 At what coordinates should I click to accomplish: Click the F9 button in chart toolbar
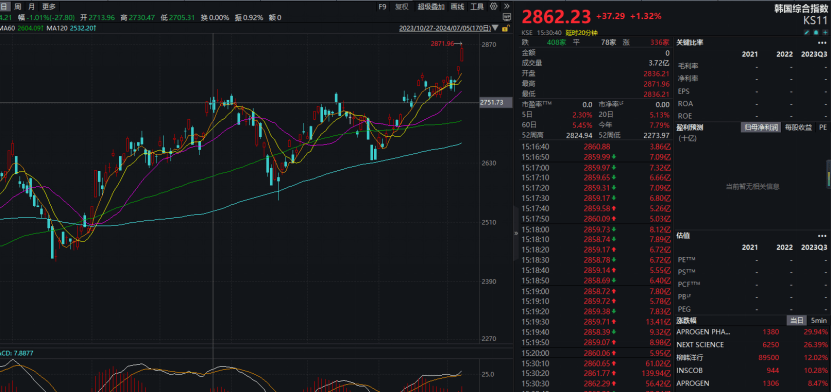(382, 6)
